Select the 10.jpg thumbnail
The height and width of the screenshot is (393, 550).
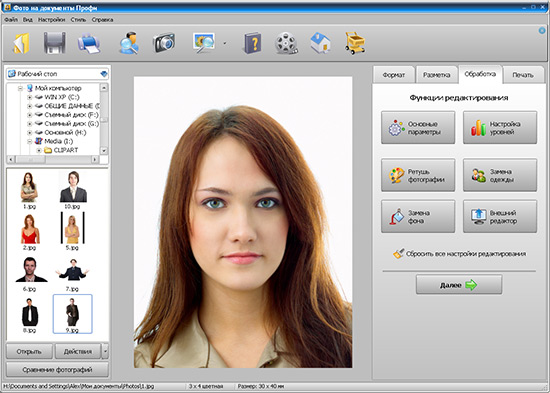point(73,190)
